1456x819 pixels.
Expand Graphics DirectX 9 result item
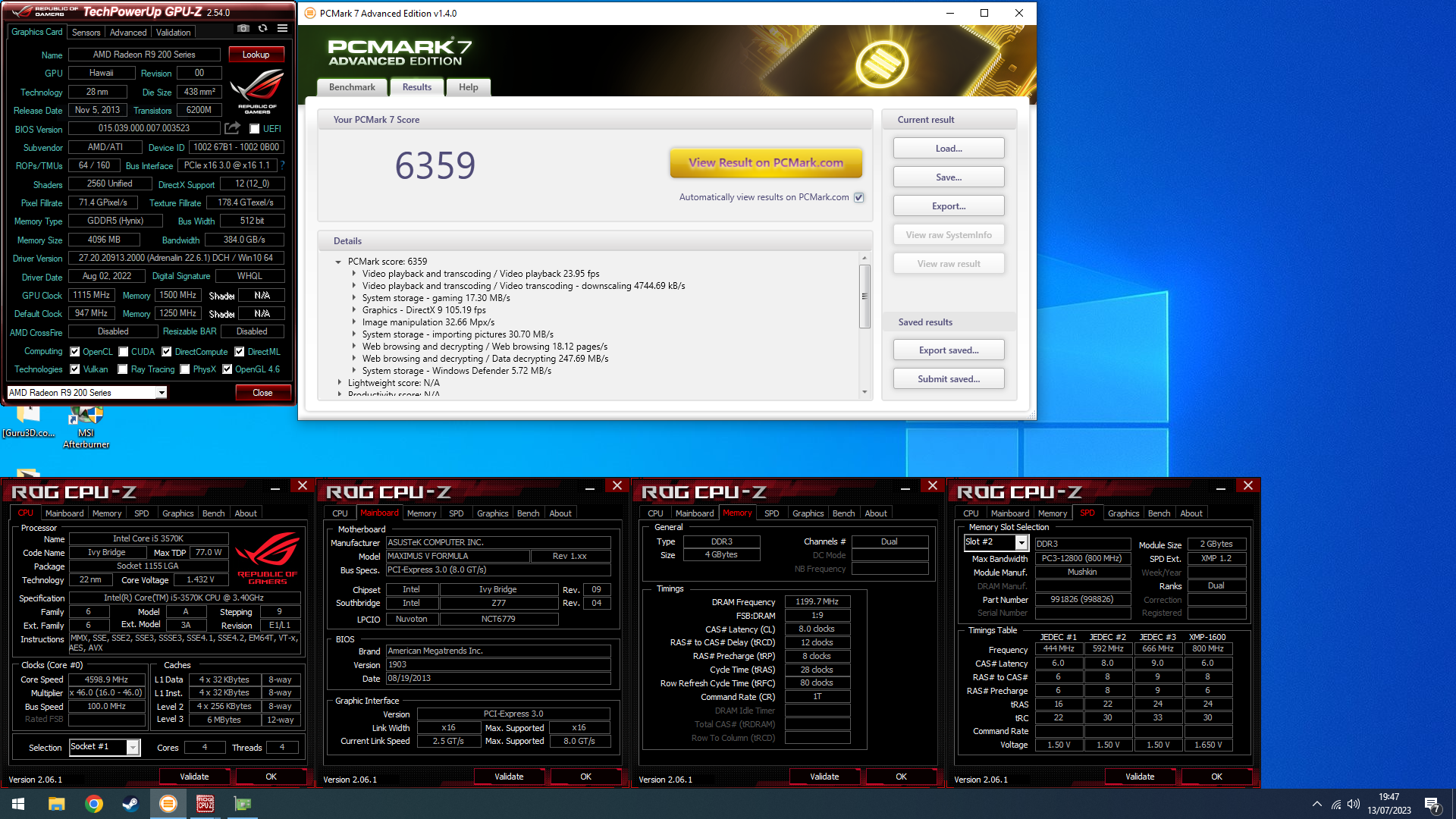coord(353,310)
